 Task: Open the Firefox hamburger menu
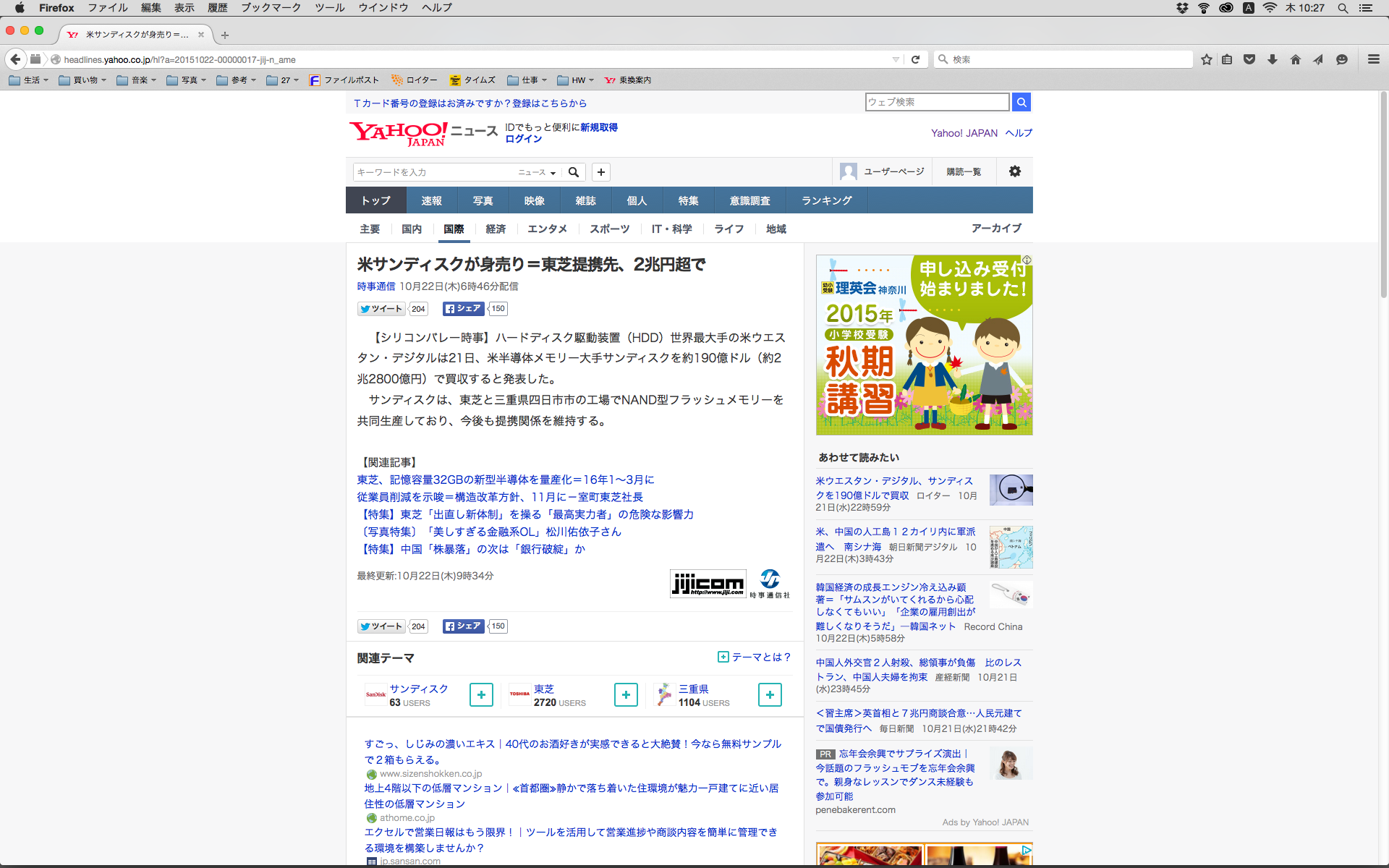pyautogui.click(x=1373, y=59)
